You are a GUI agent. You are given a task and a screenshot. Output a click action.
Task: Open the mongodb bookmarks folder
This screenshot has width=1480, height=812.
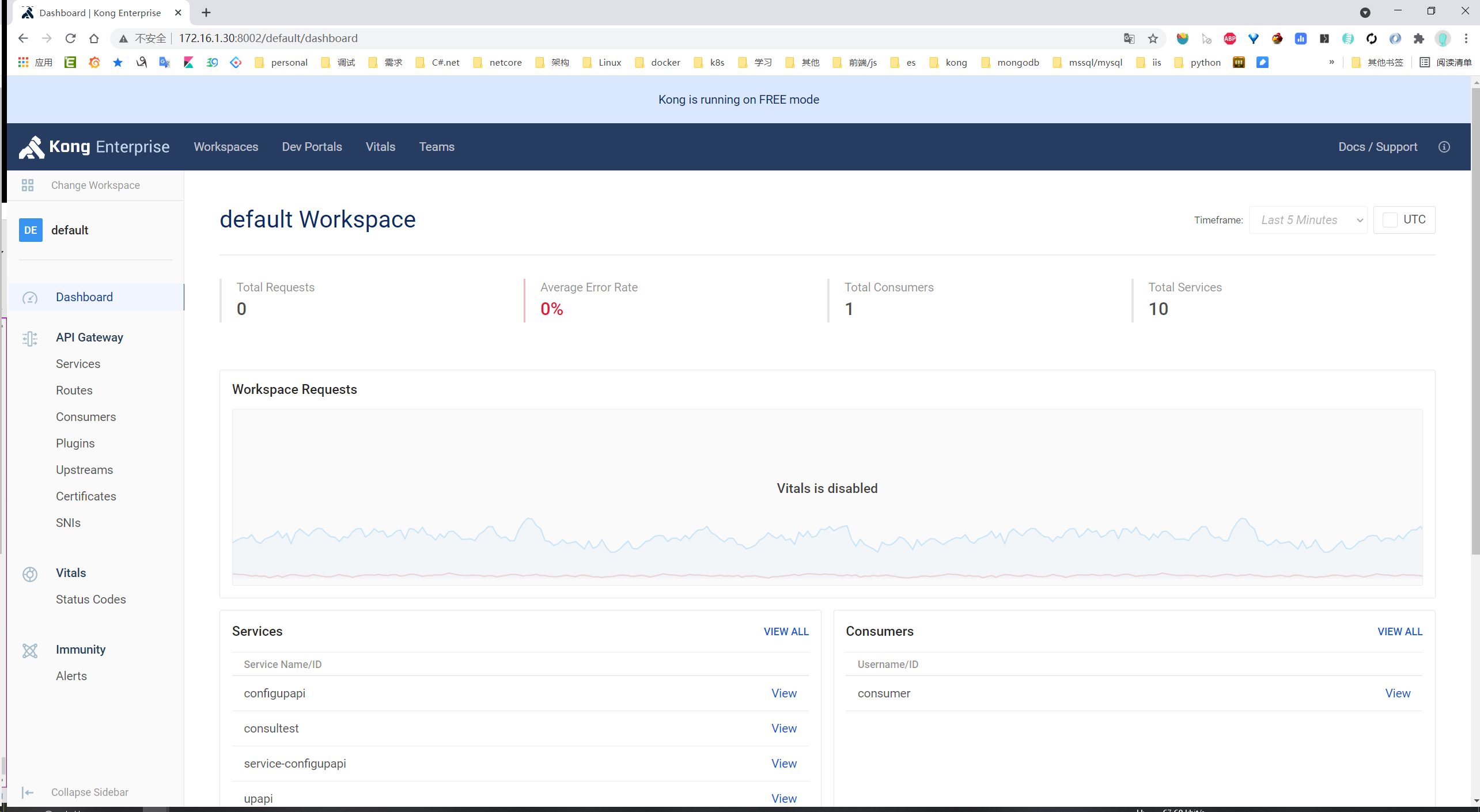pyautogui.click(x=1010, y=62)
